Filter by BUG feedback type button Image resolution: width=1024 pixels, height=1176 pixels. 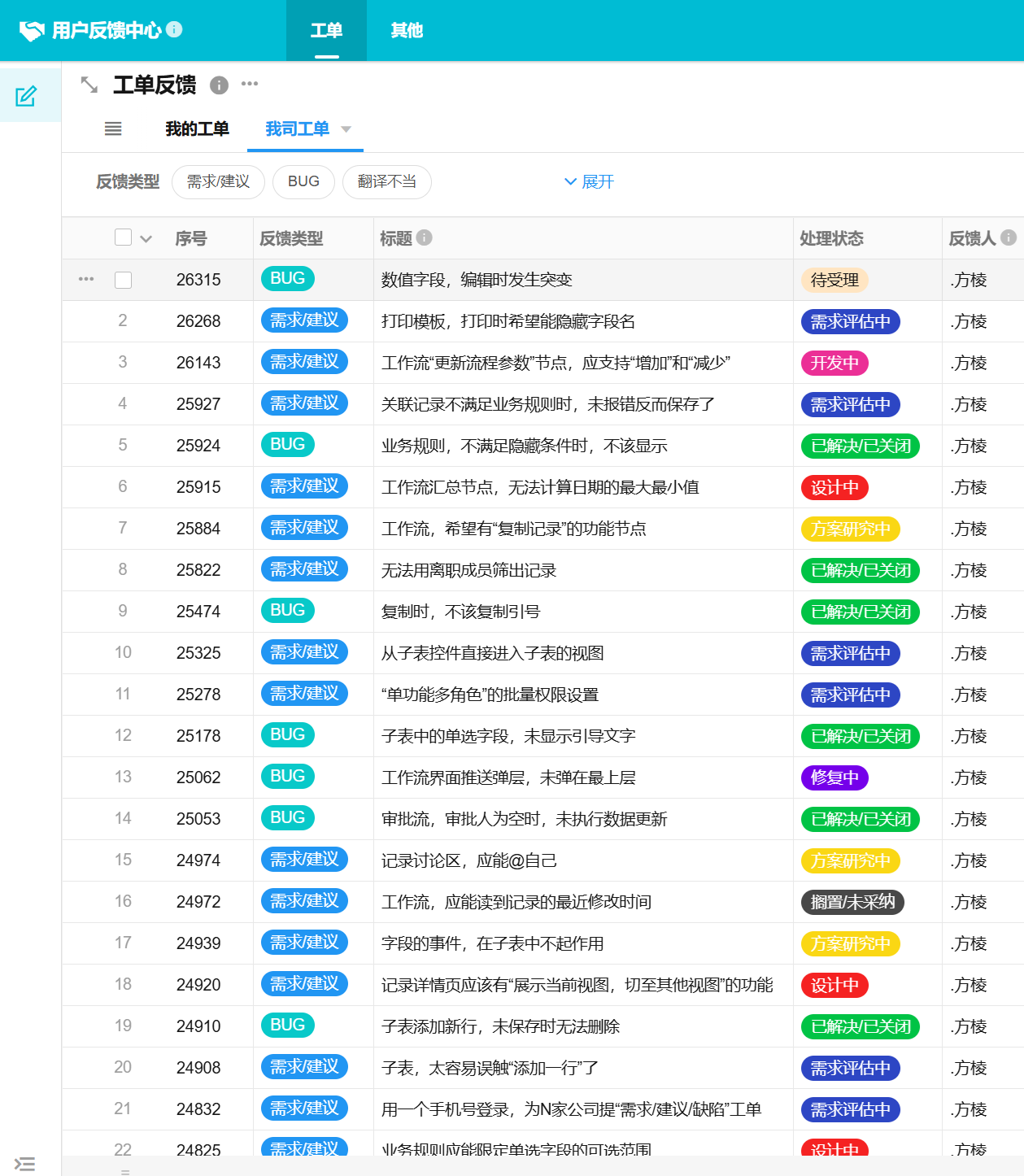[303, 181]
